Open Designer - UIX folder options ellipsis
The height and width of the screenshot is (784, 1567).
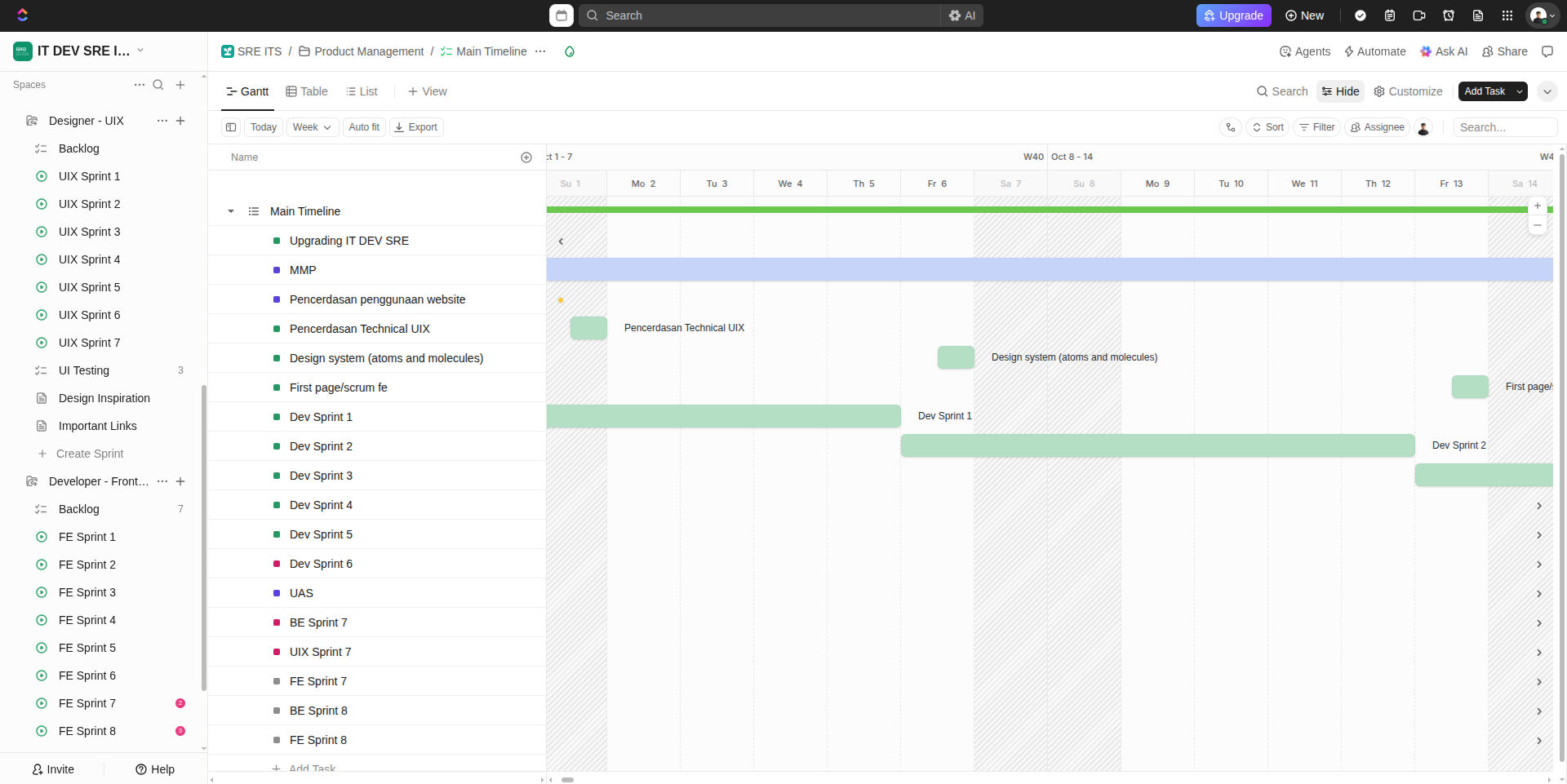pyautogui.click(x=162, y=121)
